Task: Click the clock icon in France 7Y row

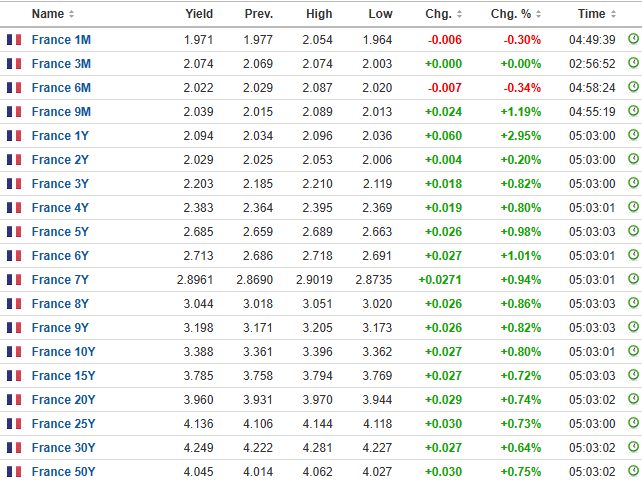Action: tap(633, 279)
